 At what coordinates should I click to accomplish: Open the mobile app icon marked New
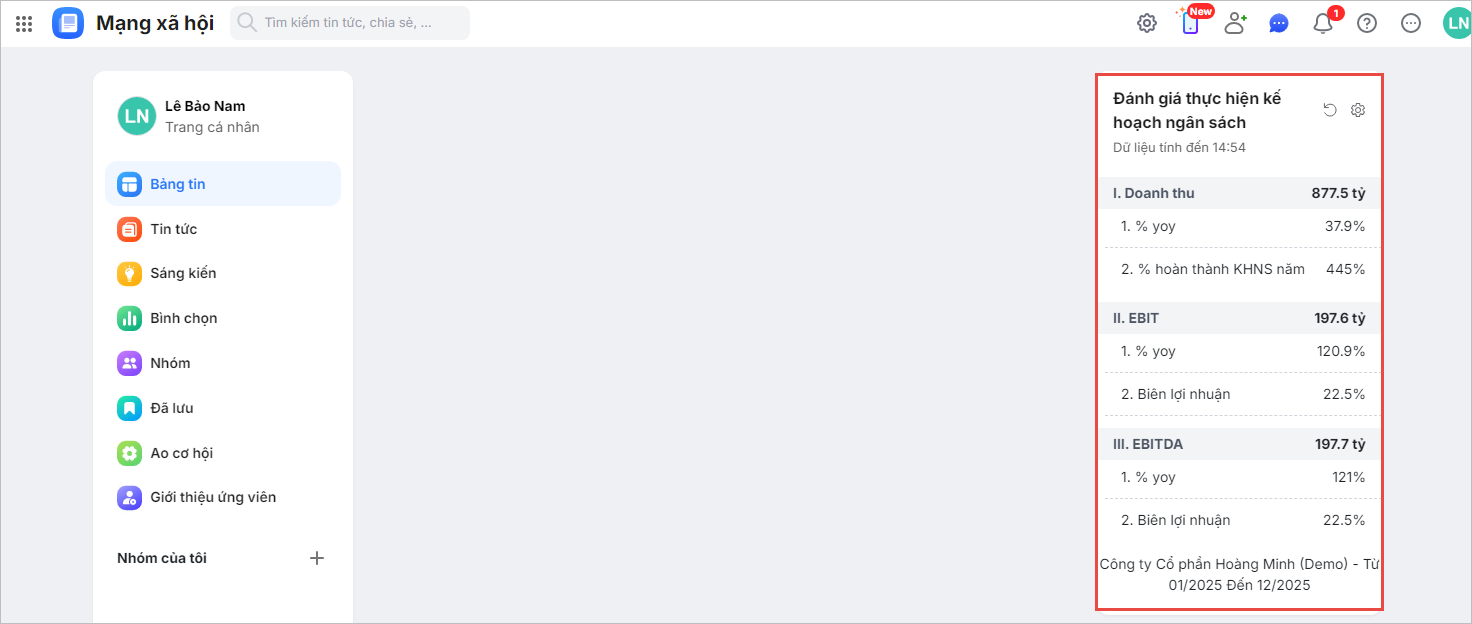click(1190, 23)
